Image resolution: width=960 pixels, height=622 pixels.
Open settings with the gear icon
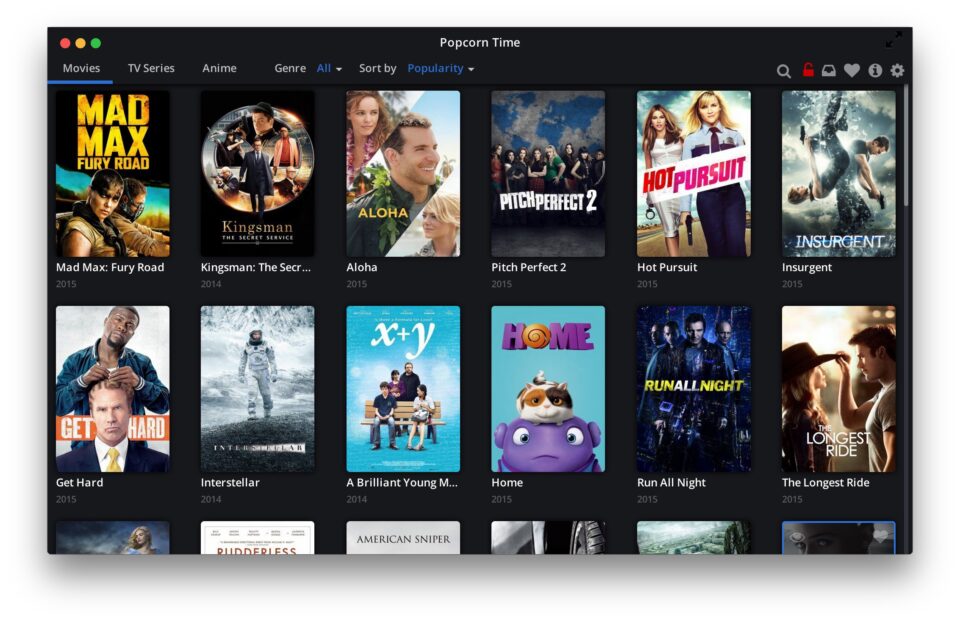click(897, 70)
